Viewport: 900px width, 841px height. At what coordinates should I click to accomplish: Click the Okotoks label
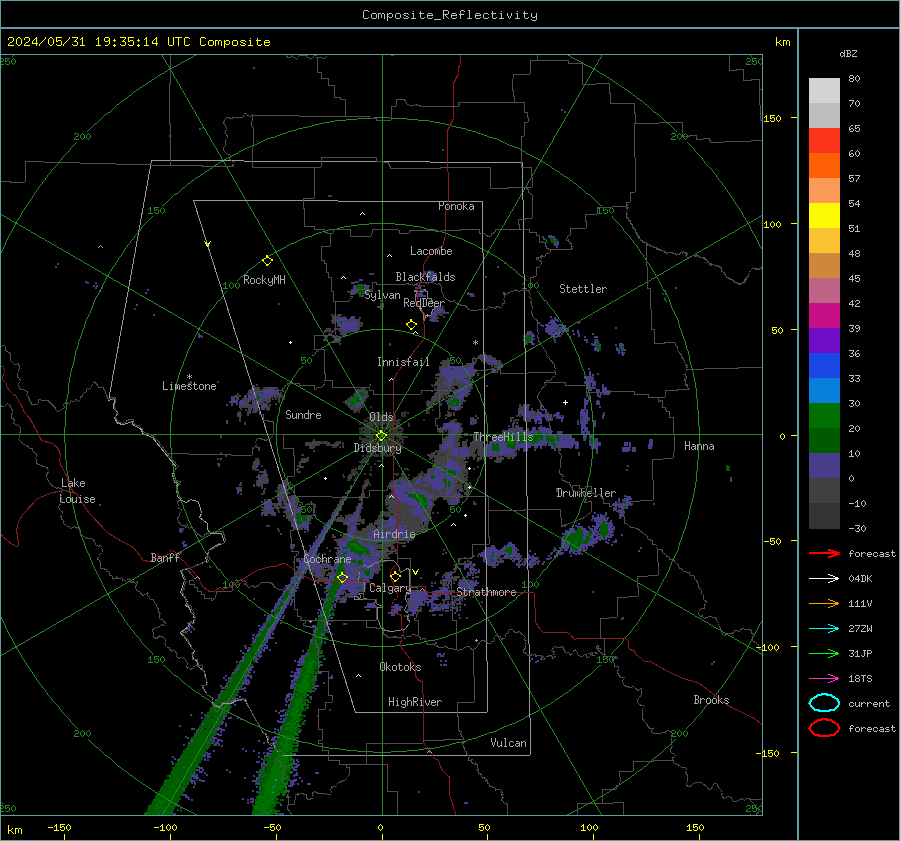(x=400, y=667)
